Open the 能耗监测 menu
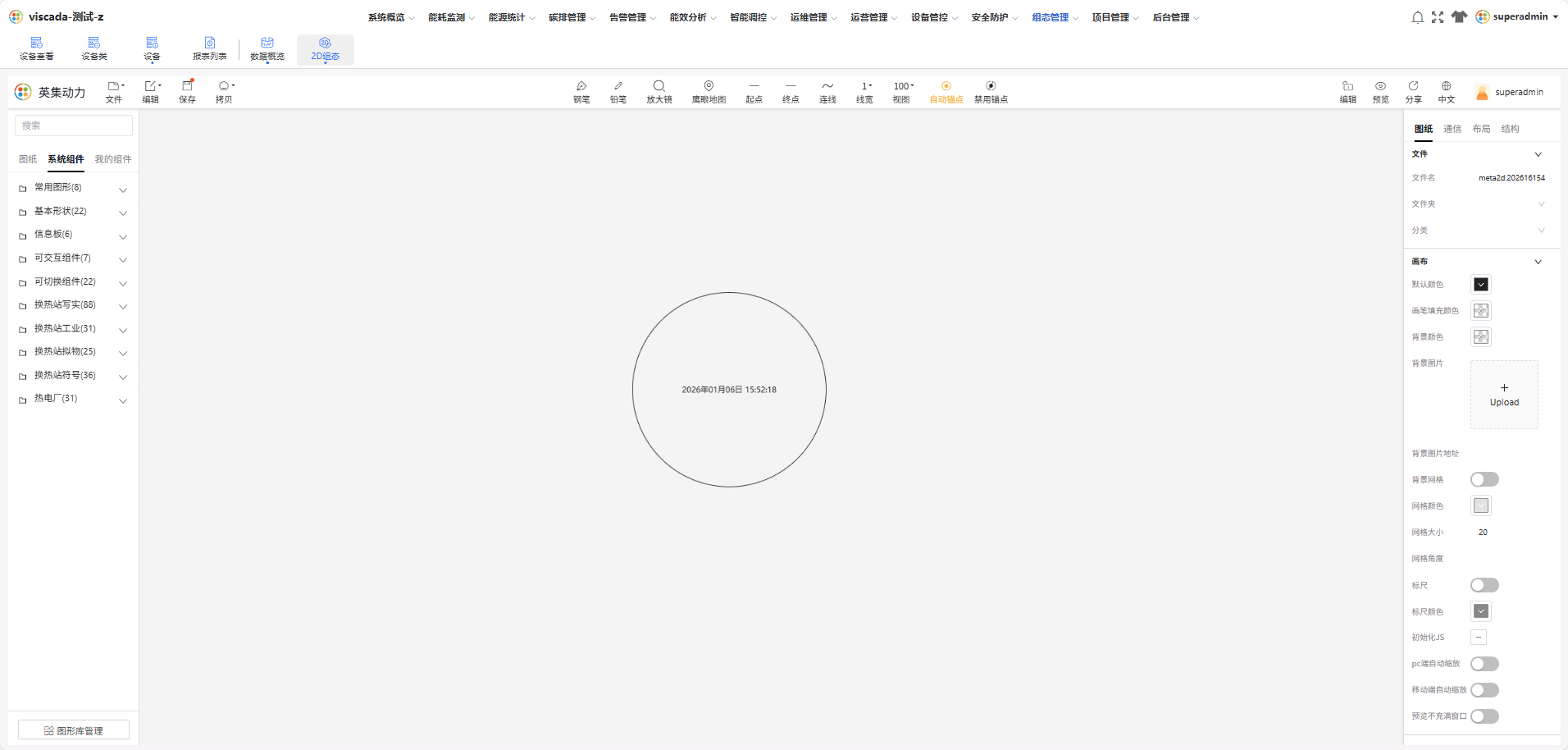 click(451, 17)
